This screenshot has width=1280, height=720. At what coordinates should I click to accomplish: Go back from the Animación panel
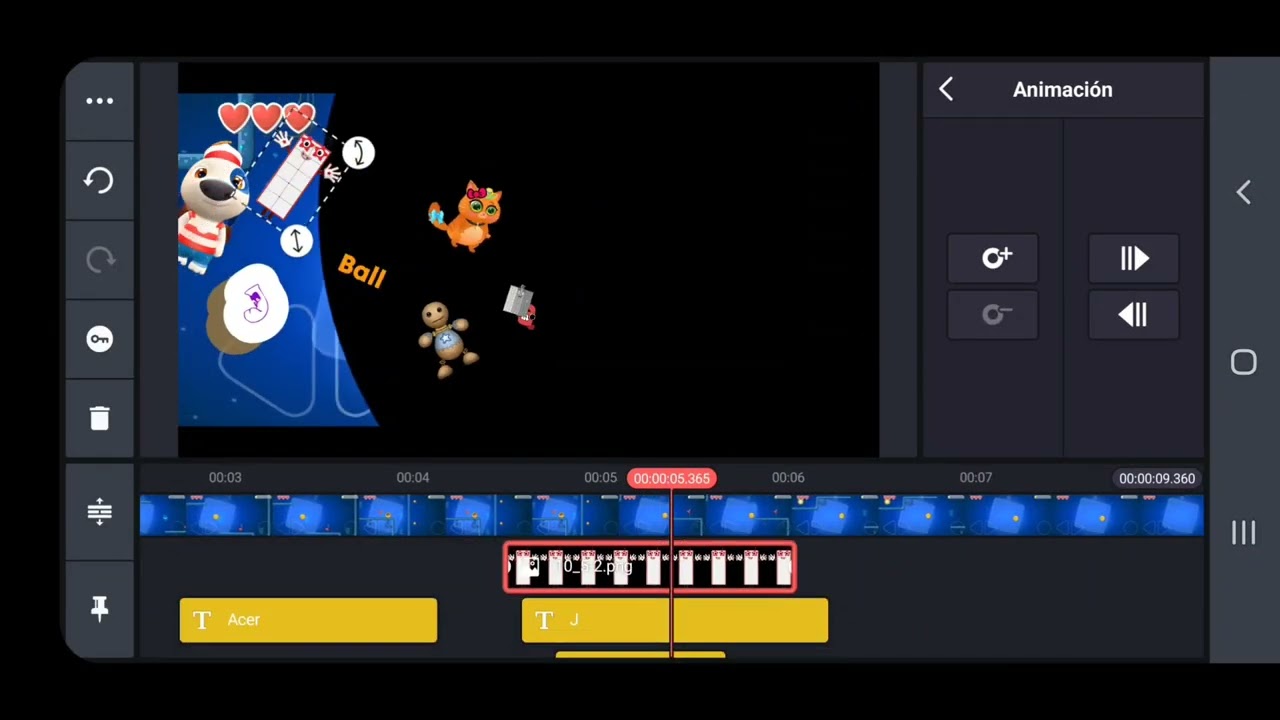pyautogui.click(x=946, y=89)
